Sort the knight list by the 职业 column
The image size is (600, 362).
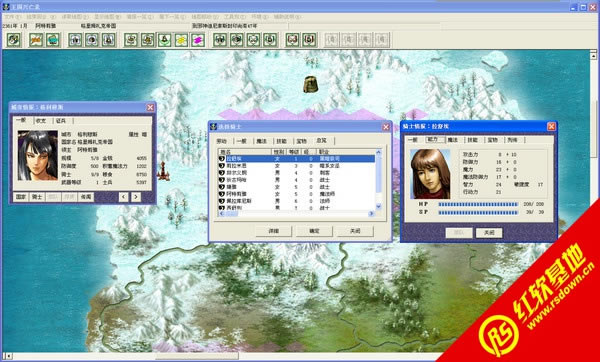point(346,152)
